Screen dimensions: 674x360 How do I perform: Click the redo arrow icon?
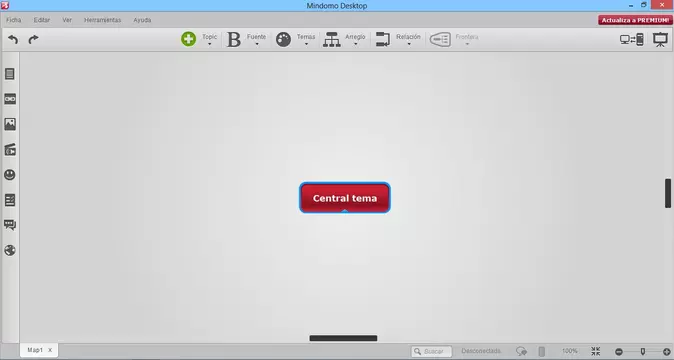point(33,40)
